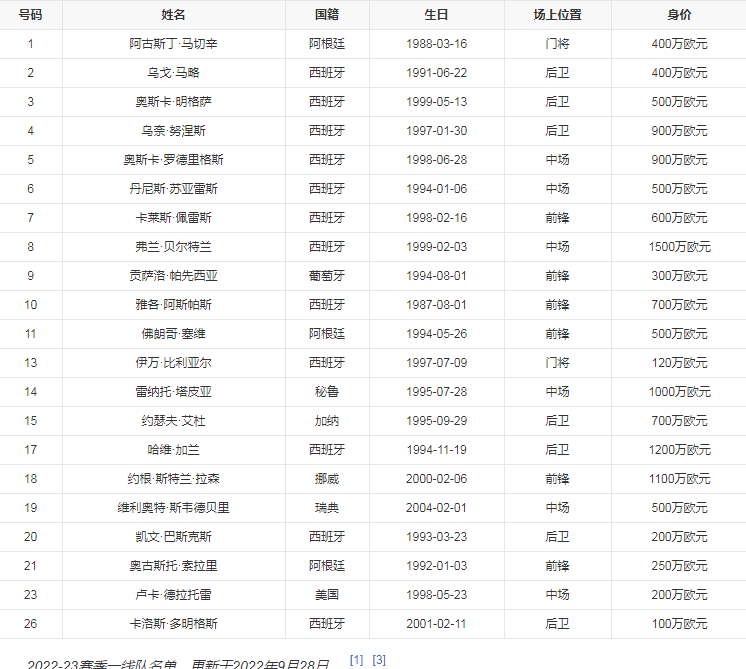Click player name 阿古斯丁·马切辛
Screen dimensions: 746x669
[173, 44]
